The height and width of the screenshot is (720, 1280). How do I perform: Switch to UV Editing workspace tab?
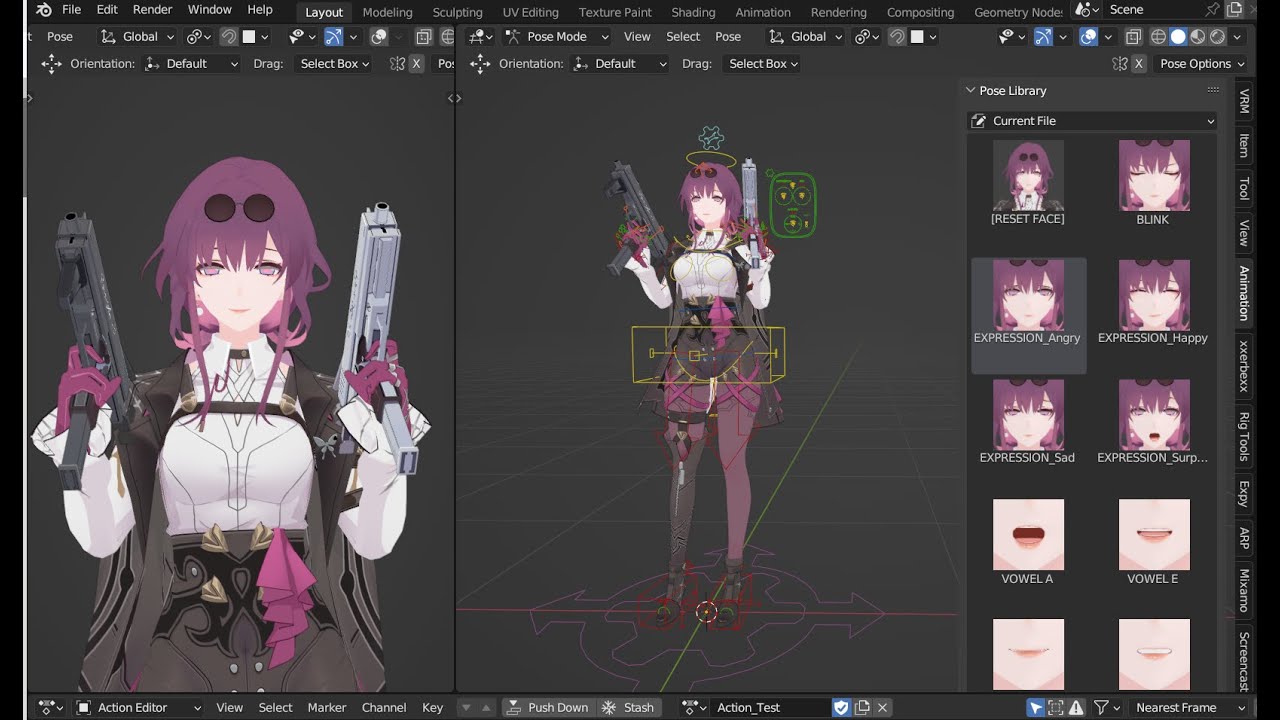tap(530, 12)
